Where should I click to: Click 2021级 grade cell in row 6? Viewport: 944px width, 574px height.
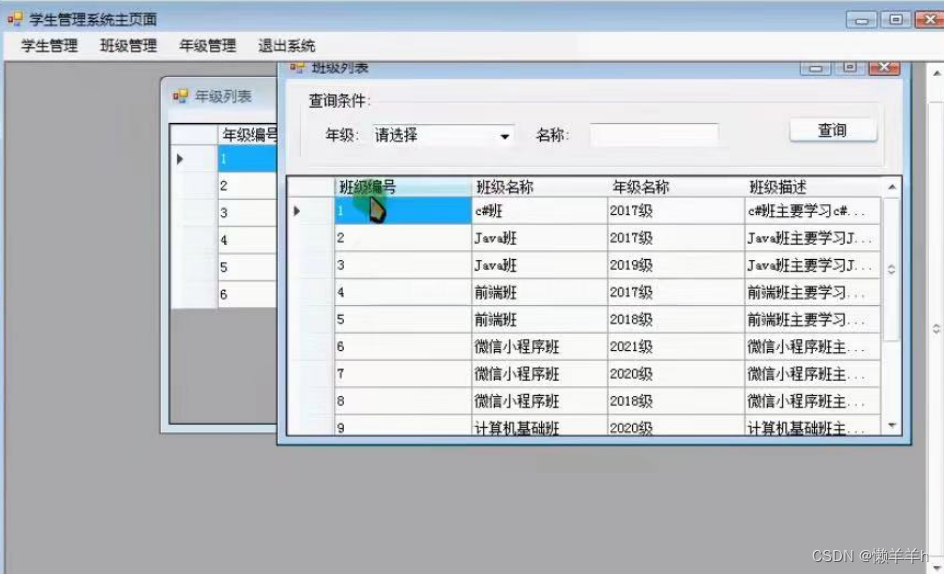[676, 346]
